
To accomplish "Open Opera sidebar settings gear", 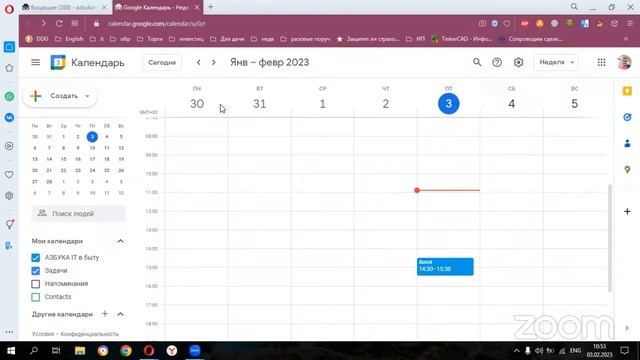I will tap(9, 196).
